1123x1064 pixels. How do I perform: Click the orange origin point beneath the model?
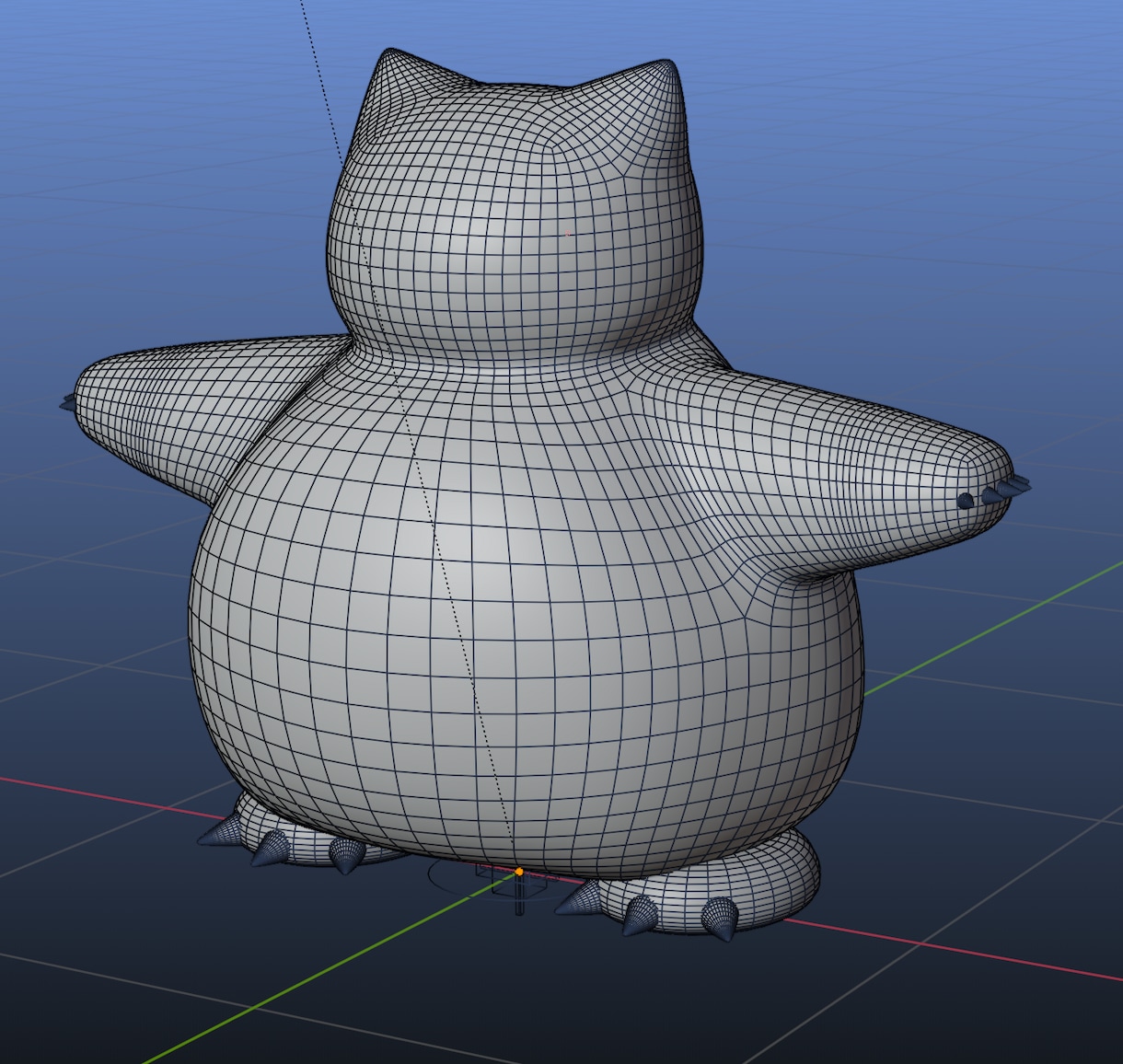coord(519,871)
